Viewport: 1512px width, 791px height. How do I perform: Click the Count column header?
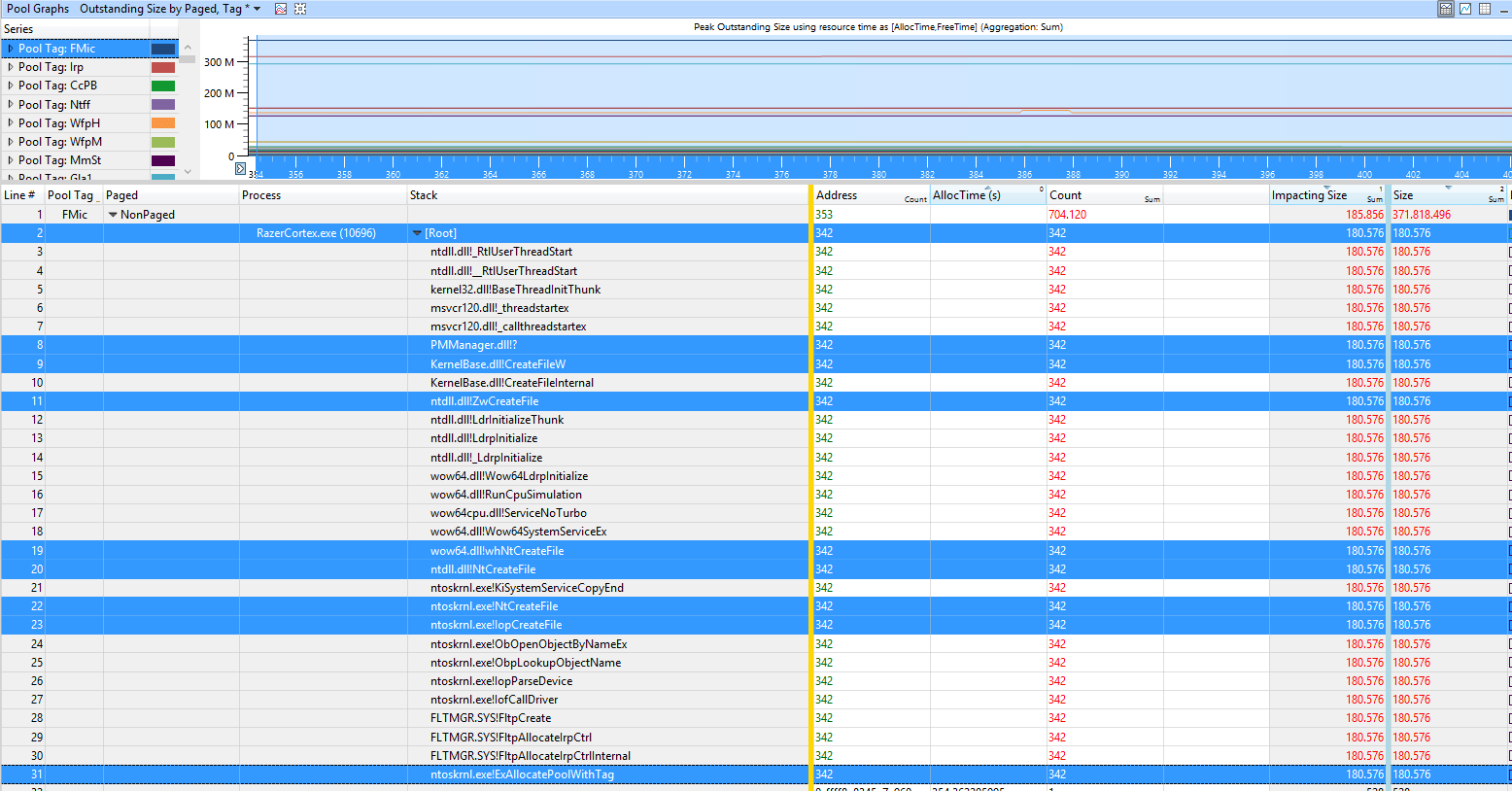(x=1105, y=195)
